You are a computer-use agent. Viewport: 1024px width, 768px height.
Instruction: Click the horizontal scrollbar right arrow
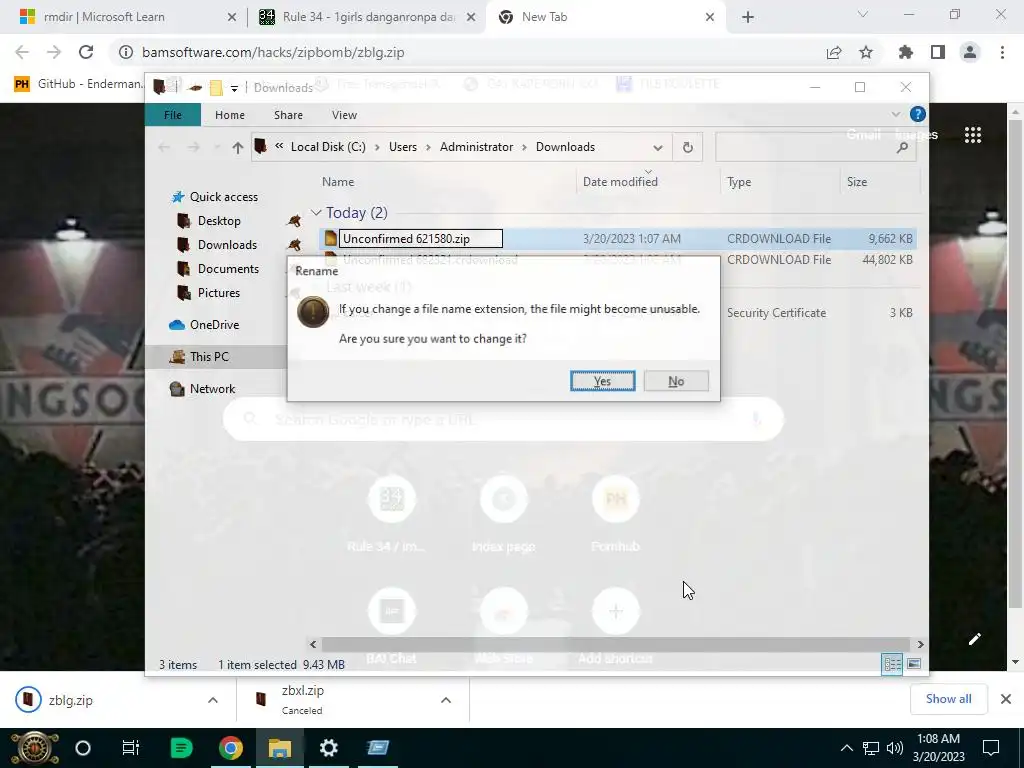tap(920, 644)
